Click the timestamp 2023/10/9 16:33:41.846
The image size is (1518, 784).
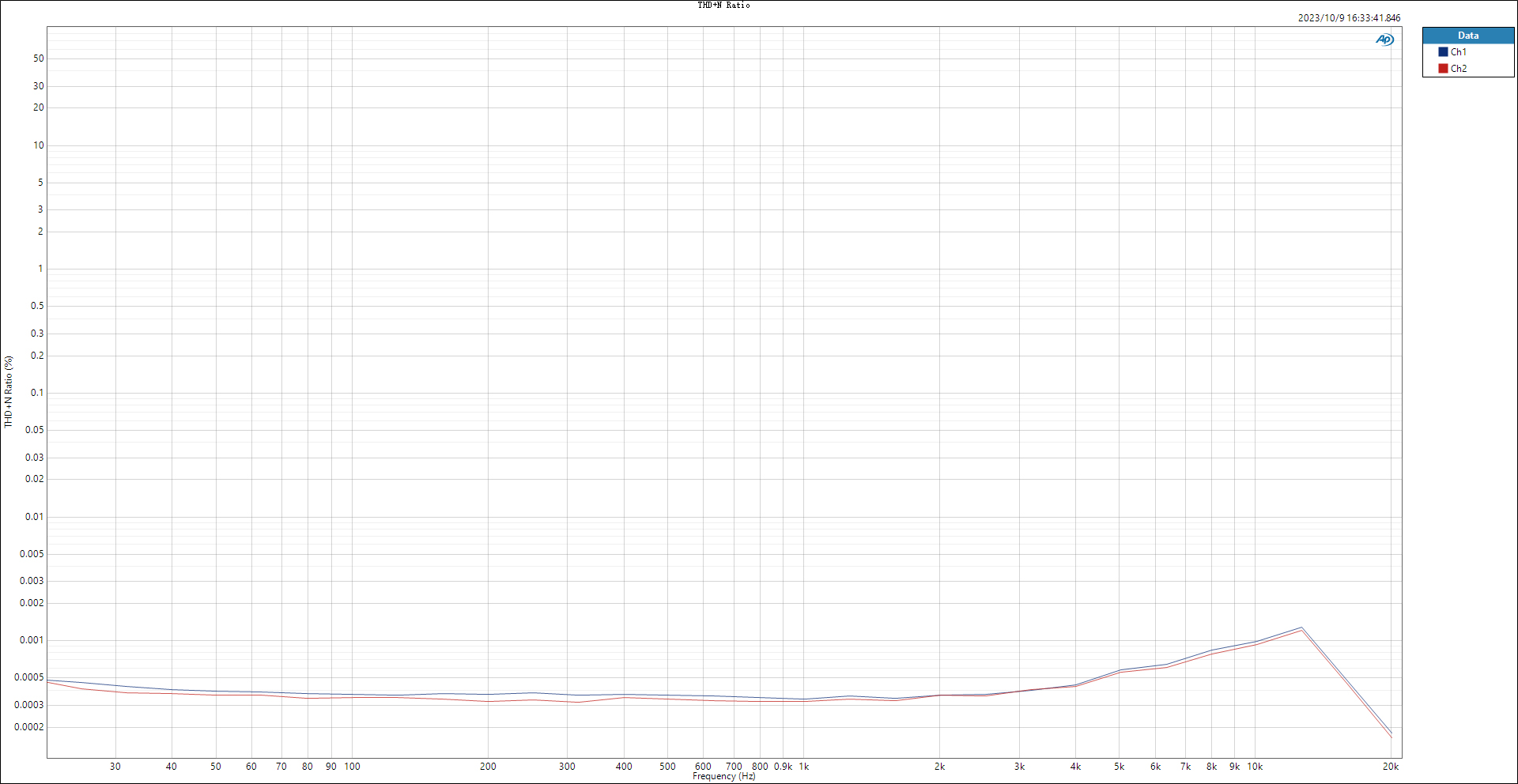click(x=1349, y=18)
